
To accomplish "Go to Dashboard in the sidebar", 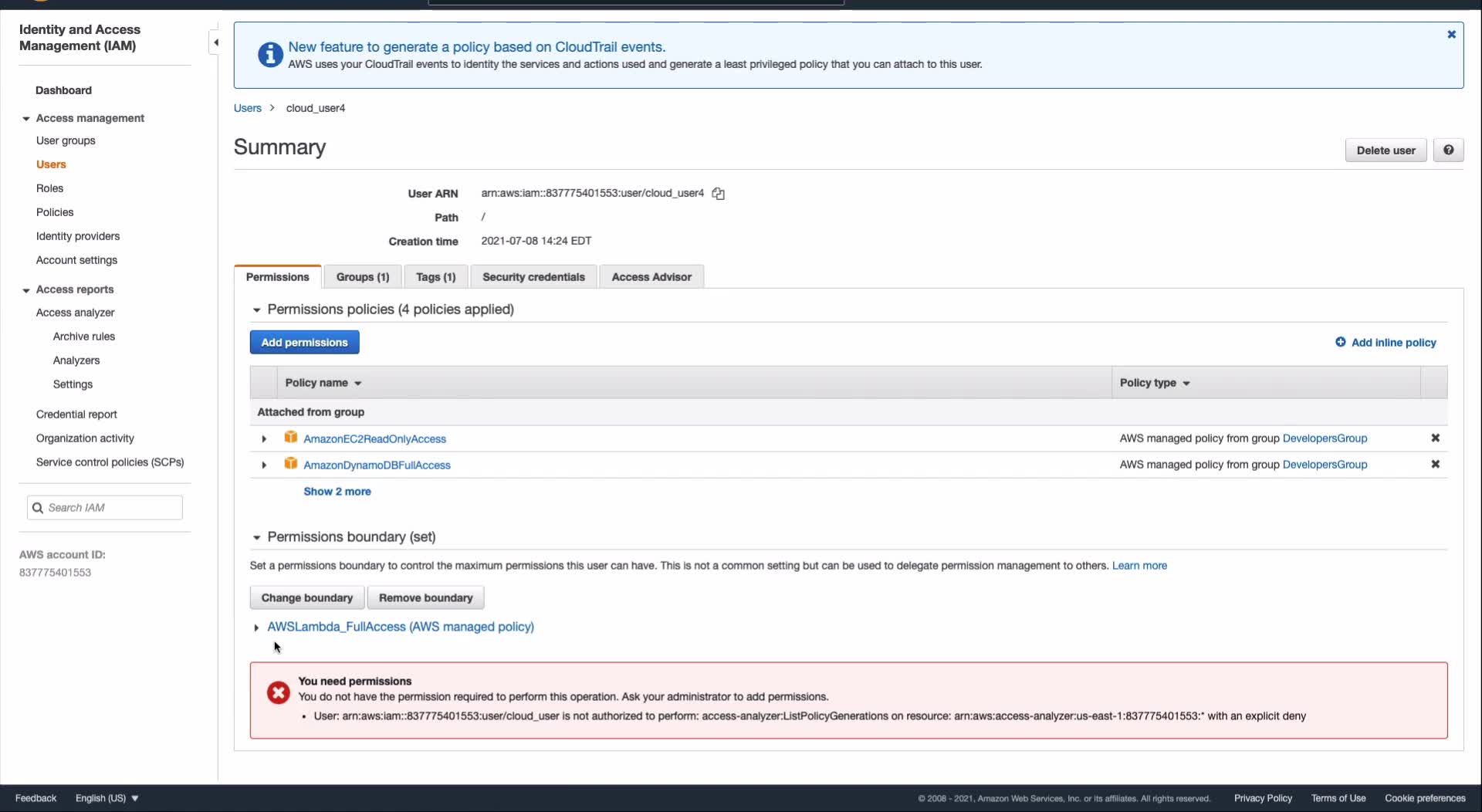I will click(x=63, y=90).
